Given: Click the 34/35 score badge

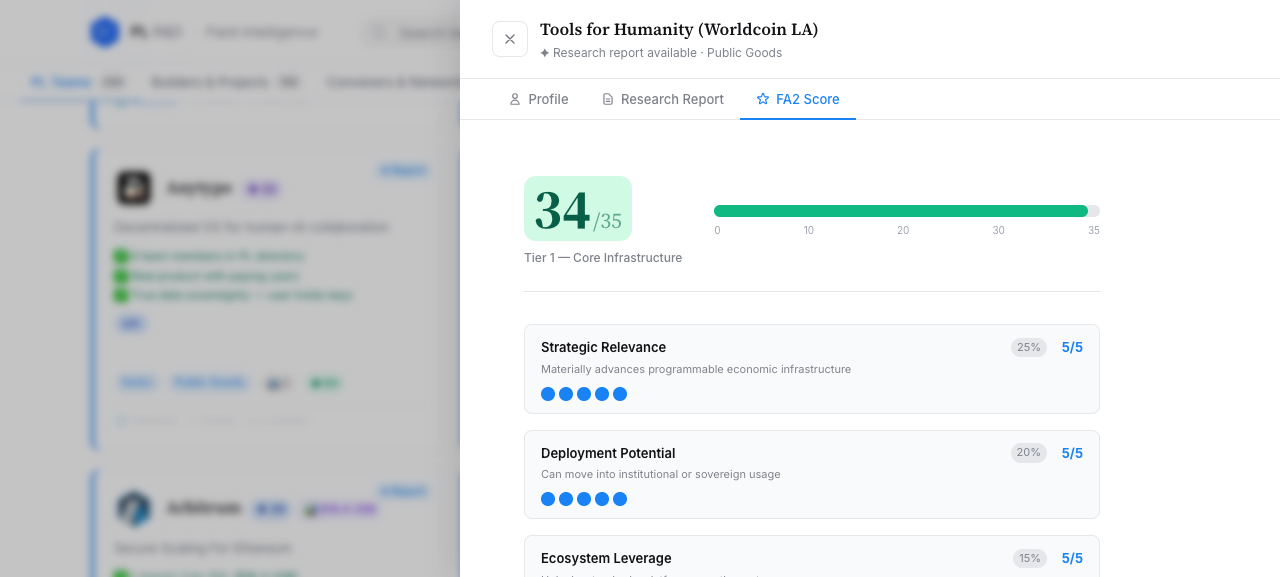Looking at the screenshot, I should click(578, 209).
